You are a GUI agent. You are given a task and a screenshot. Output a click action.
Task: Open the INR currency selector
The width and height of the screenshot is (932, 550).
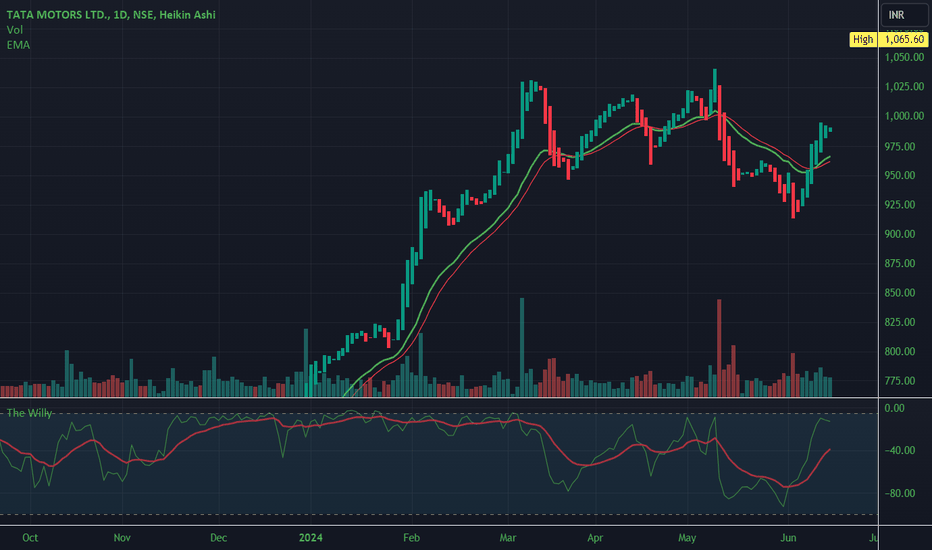point(903,15)
